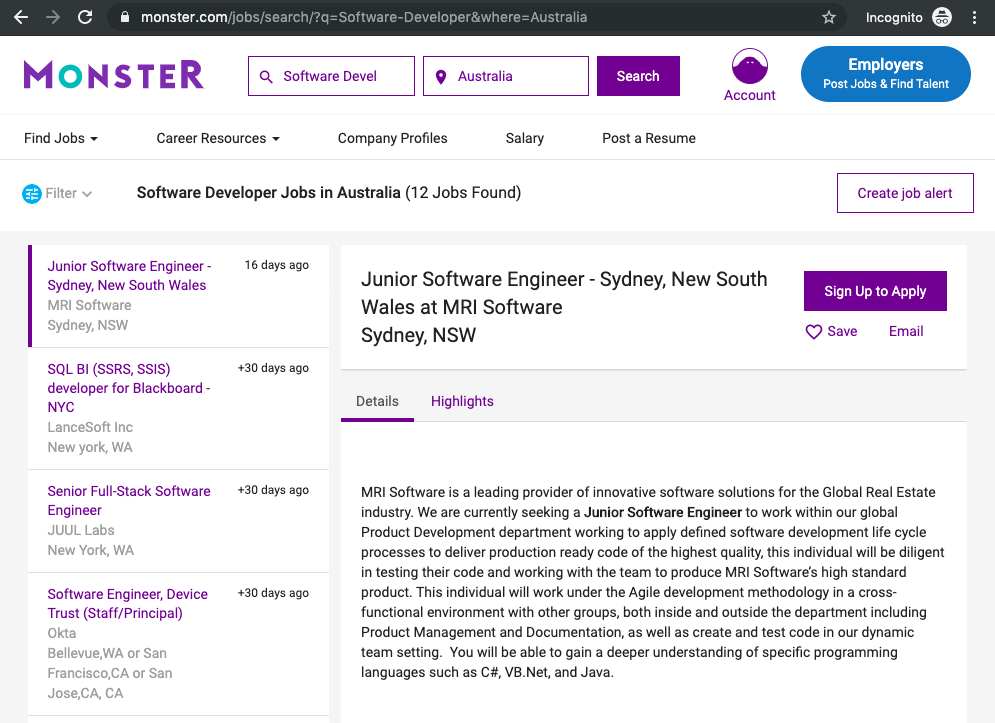Click the 'MRI Software' company name in the job list

pos(89,305)
